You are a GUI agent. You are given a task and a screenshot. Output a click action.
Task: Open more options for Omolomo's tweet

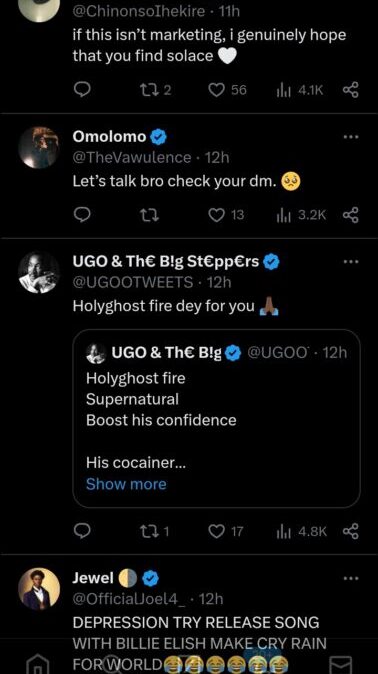350,137
